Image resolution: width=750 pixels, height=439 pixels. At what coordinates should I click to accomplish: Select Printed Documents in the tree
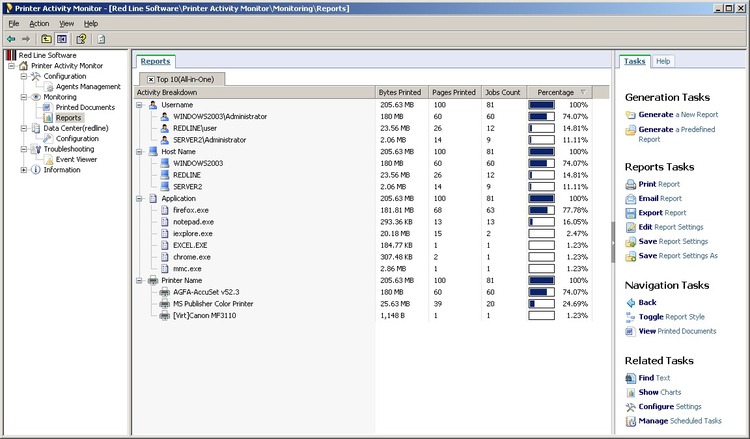pos(85,108)
